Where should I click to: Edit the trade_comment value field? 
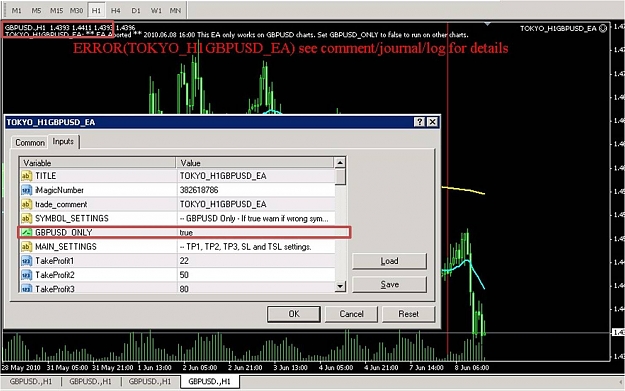tap(256, 204)
